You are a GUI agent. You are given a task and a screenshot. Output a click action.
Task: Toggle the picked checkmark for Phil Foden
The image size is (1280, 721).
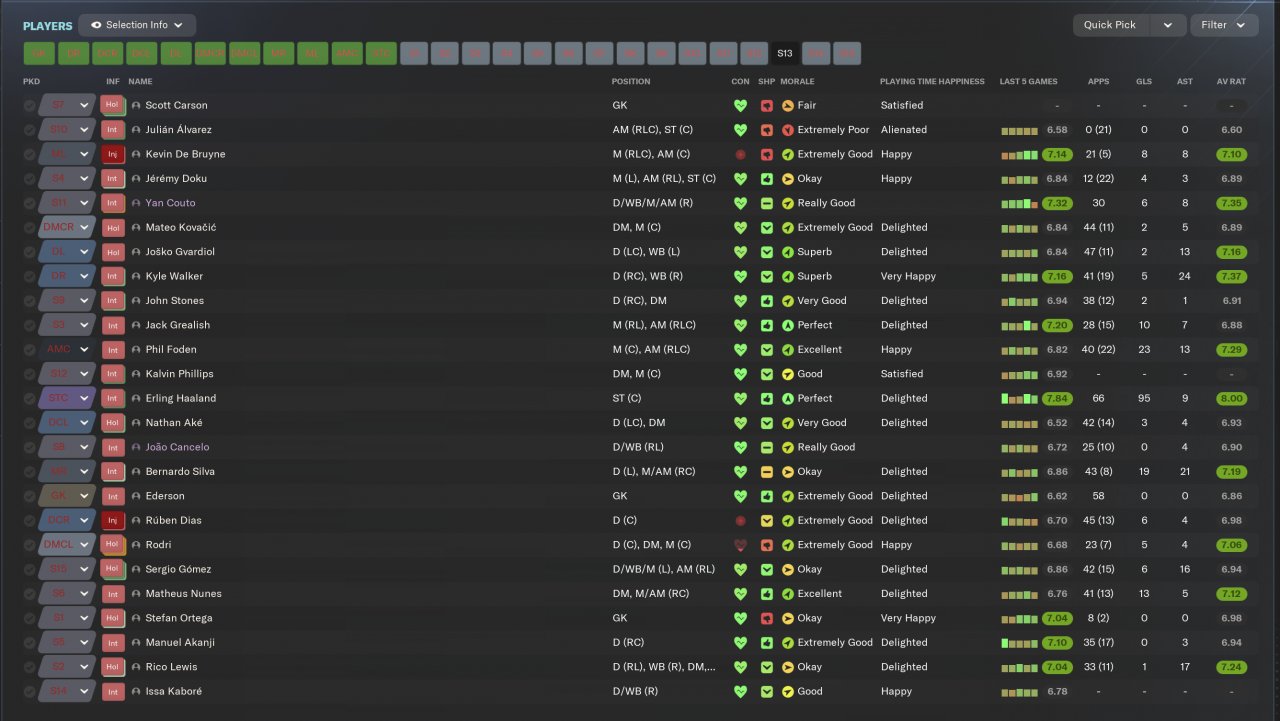pos(30,350)
